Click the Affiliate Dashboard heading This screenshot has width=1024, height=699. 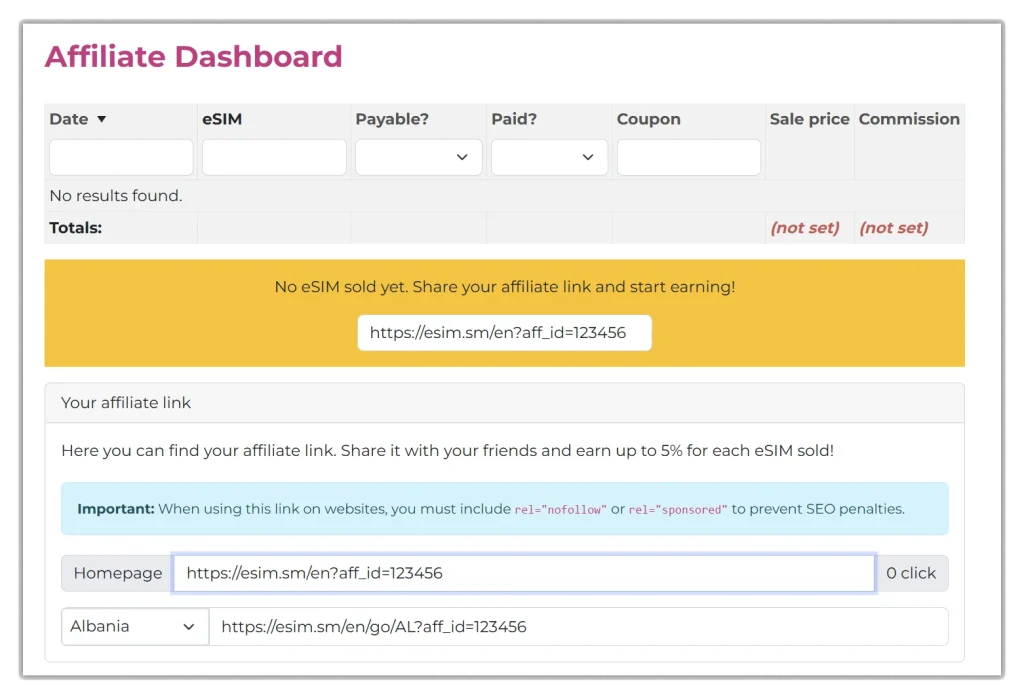193,56
